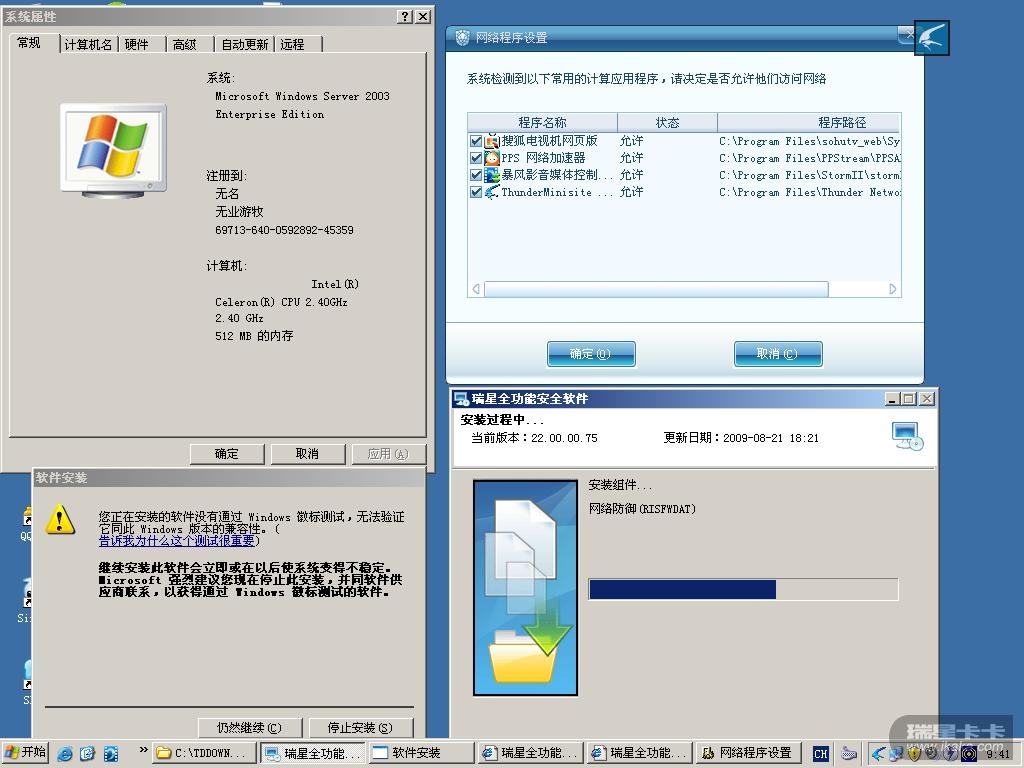Image resolution: width=1024 pixels, height=768 pixels.
Task: Click the CH language indicator
Action: pos(821,754)
